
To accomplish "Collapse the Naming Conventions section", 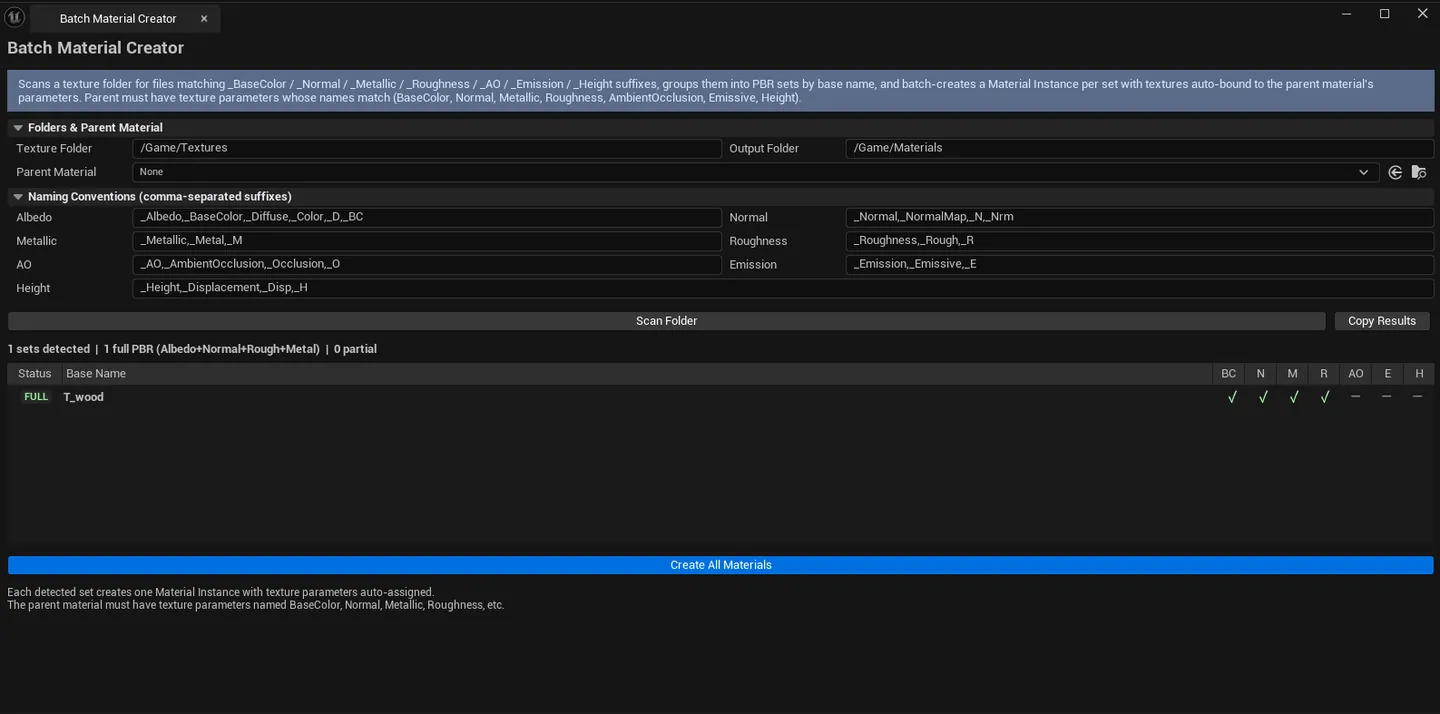I will pyautogui.click(x=18, y=197).
